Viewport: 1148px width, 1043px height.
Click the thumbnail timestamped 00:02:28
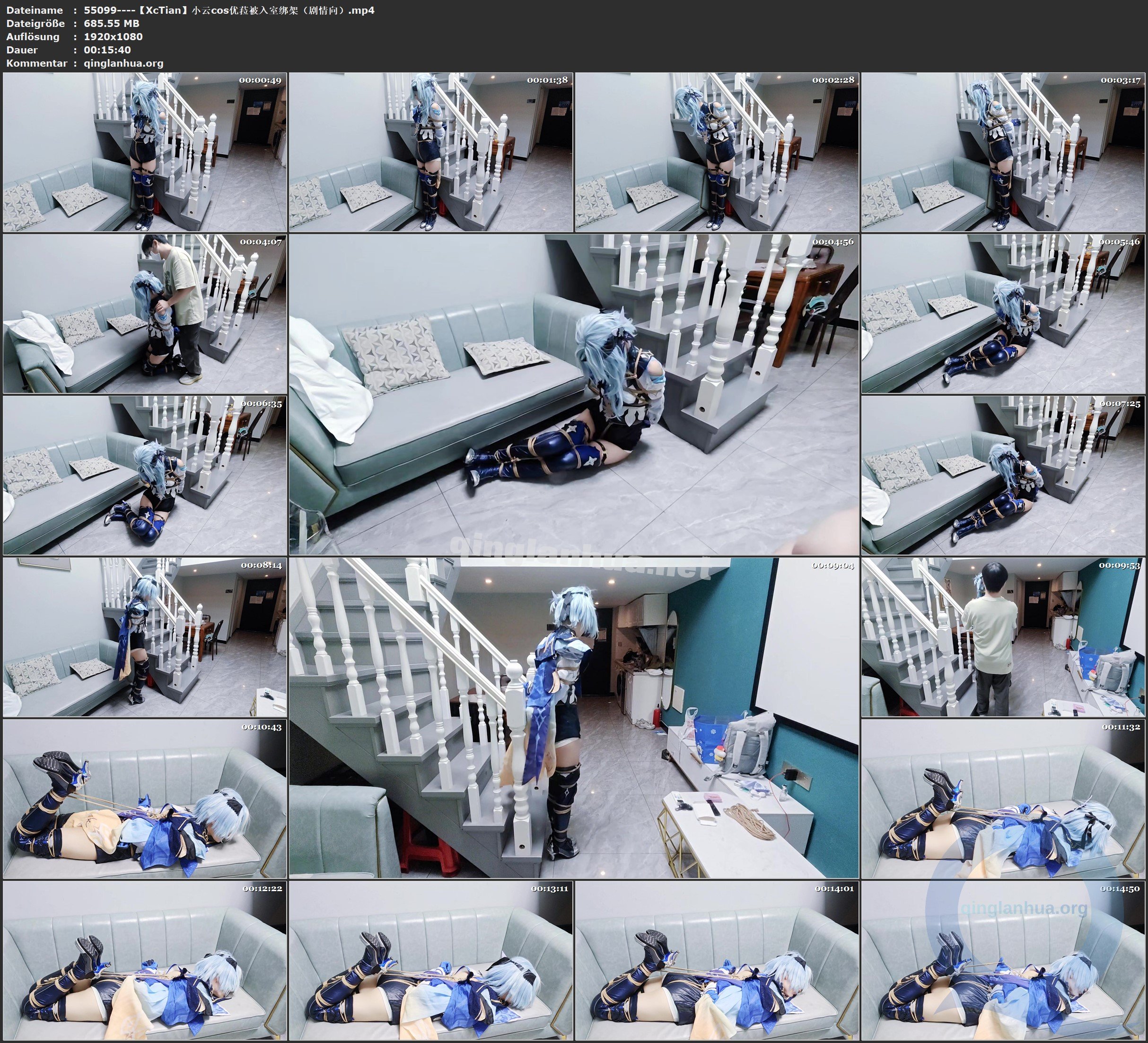pos(717,152)
